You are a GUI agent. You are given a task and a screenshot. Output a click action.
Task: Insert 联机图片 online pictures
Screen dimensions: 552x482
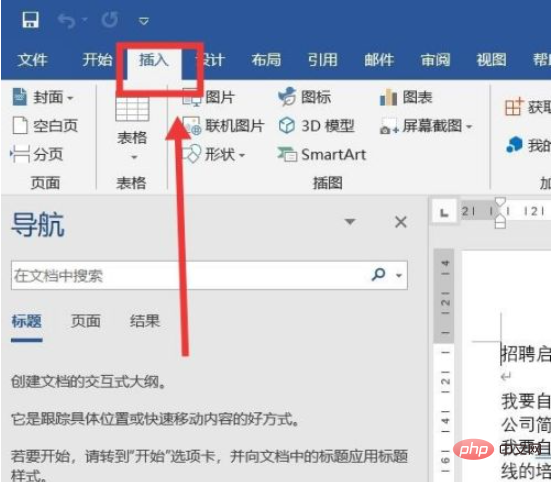(223, 126)
